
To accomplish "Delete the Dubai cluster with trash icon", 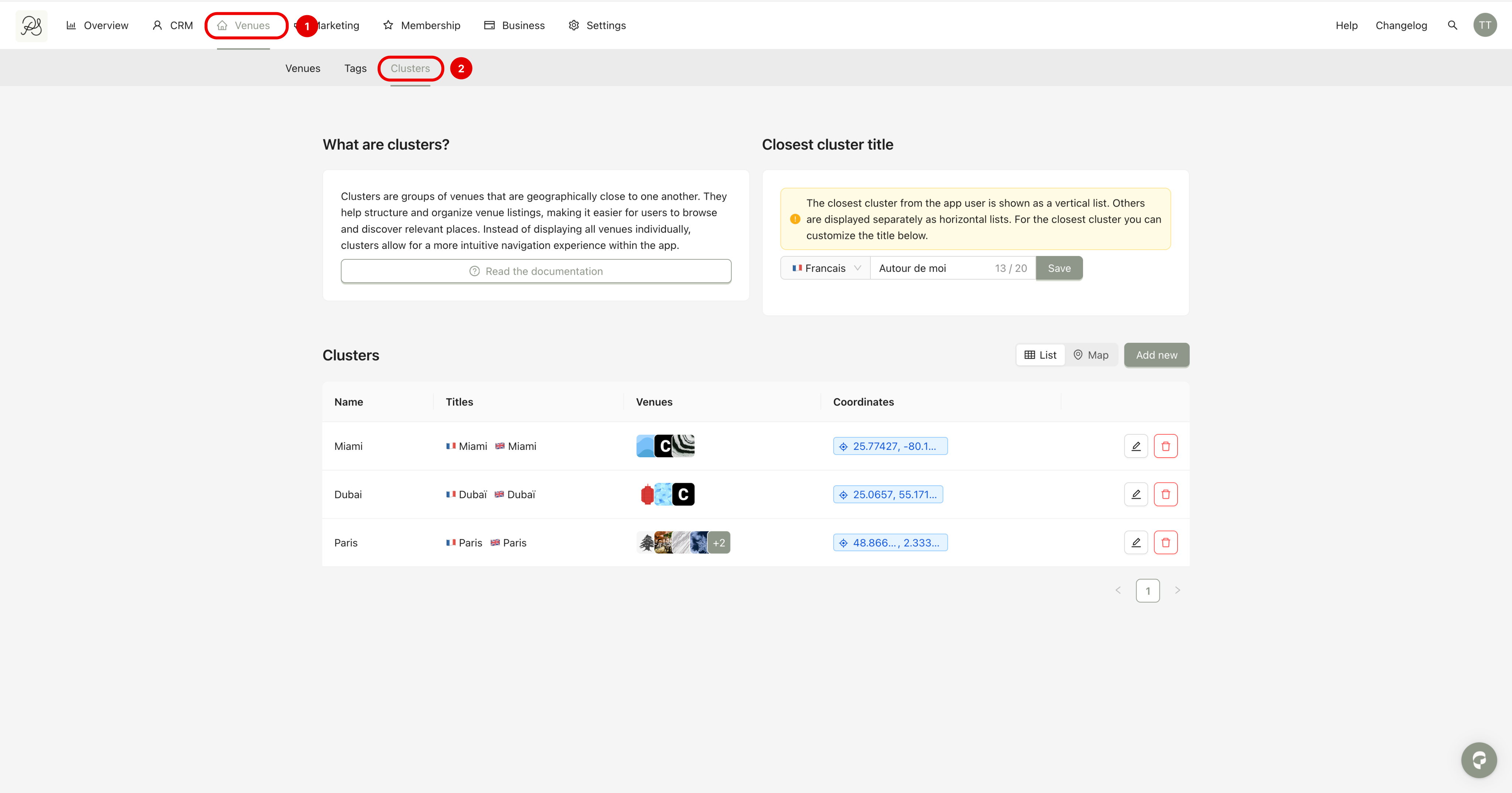I will tap(1165, 494).
